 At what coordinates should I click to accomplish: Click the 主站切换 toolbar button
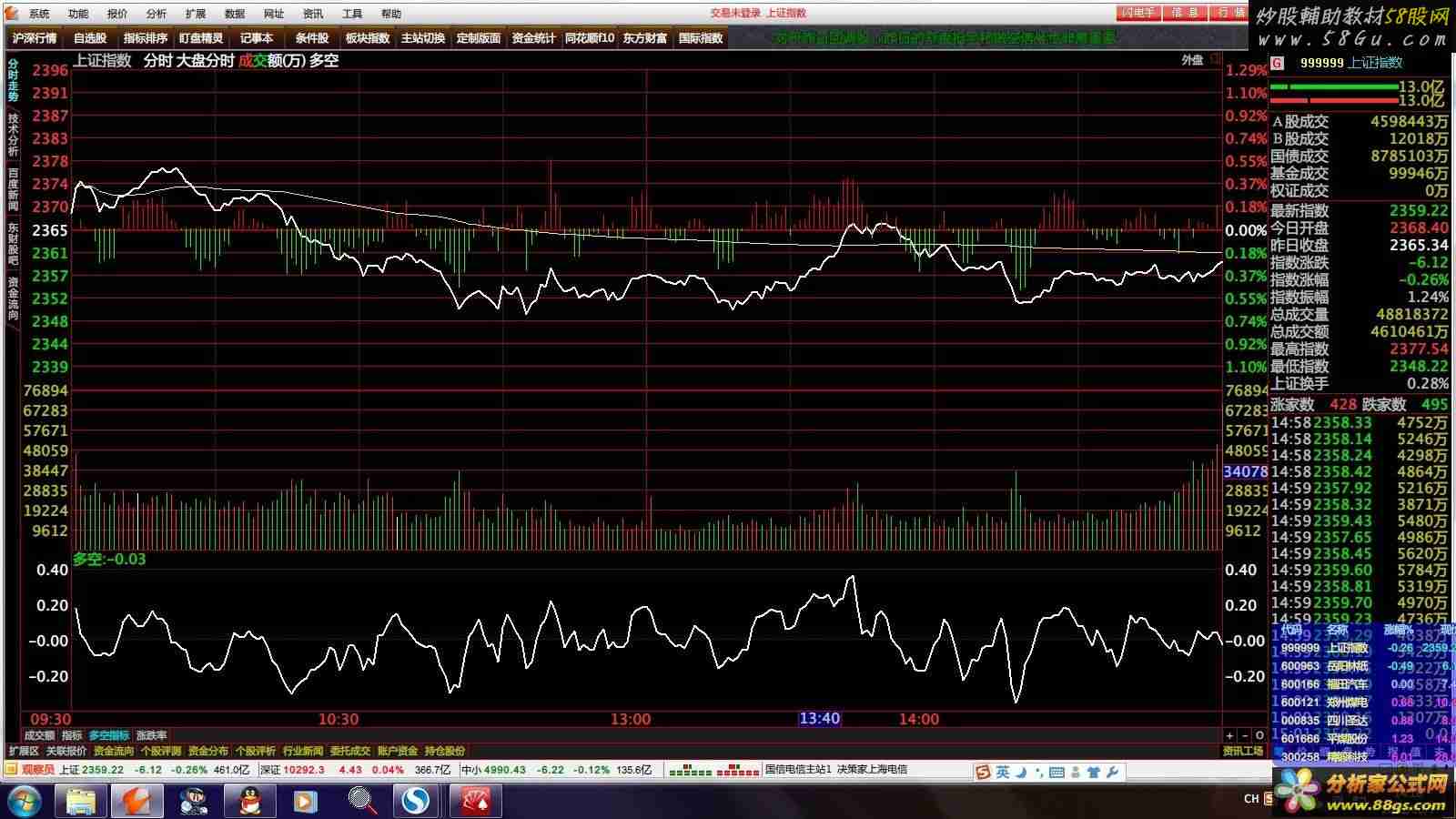pos(423,38)
